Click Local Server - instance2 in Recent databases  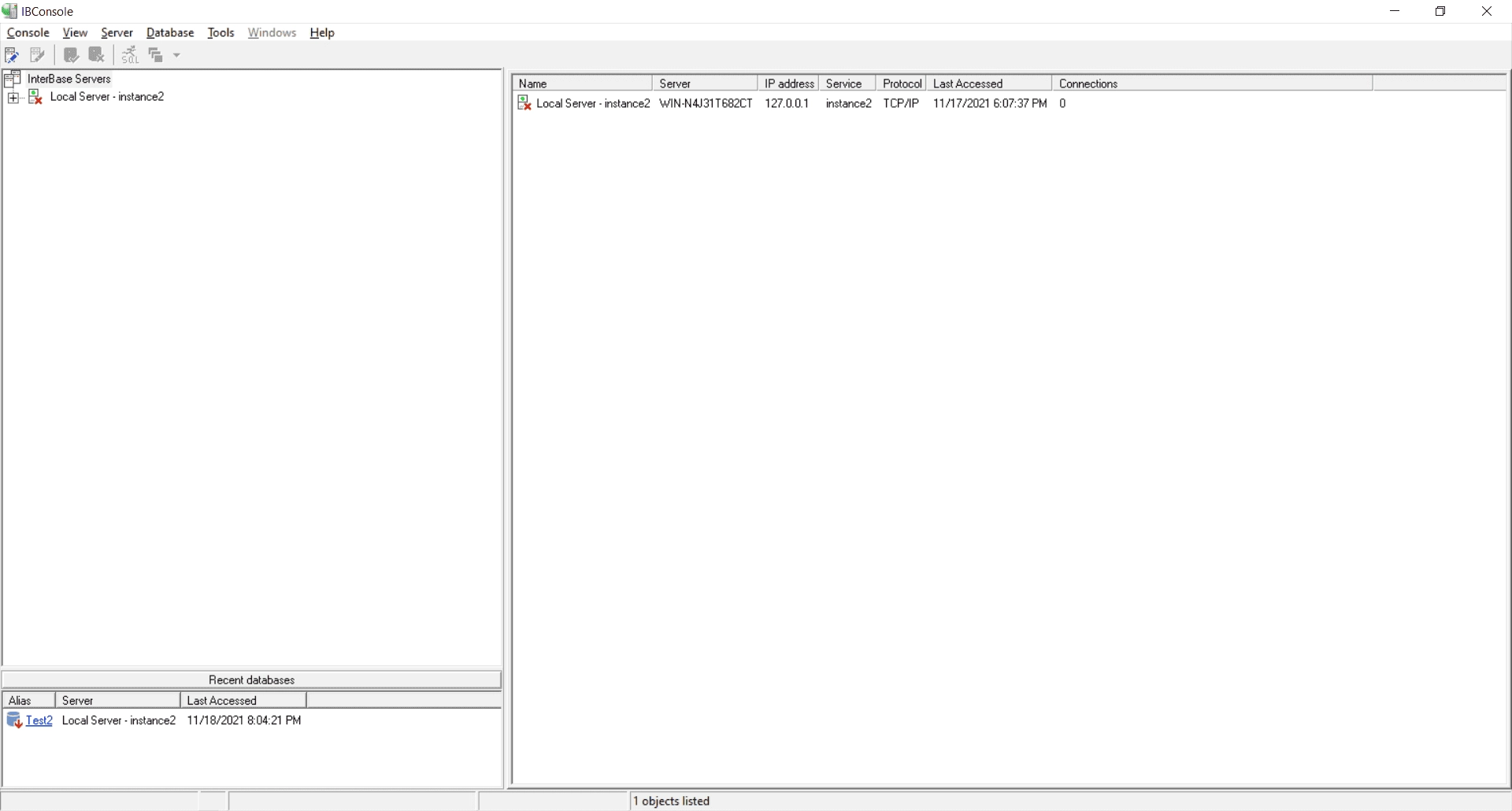point(119,720)
